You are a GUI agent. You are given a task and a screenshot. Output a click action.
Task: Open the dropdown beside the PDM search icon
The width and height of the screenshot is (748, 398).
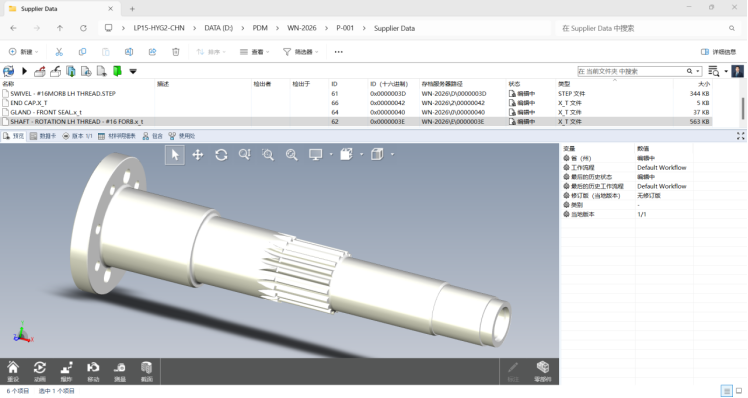726,71
